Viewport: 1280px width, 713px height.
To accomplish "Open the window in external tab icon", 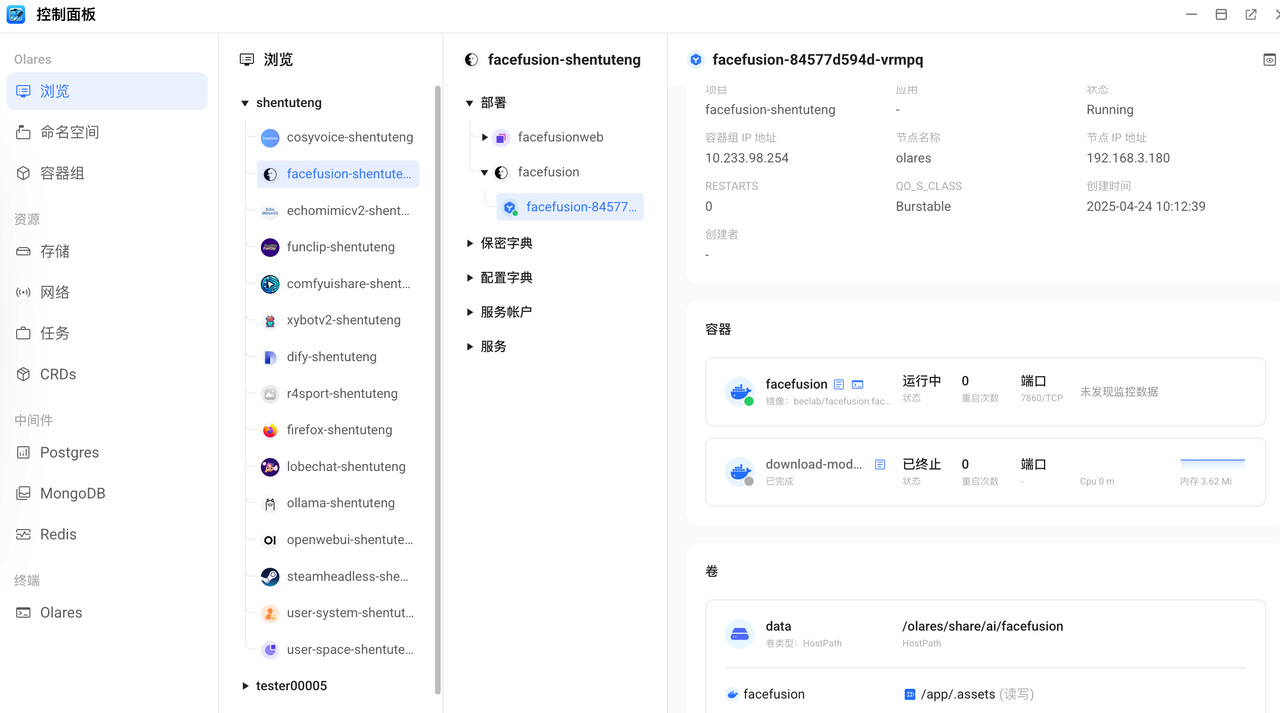I will point(1251,15).
